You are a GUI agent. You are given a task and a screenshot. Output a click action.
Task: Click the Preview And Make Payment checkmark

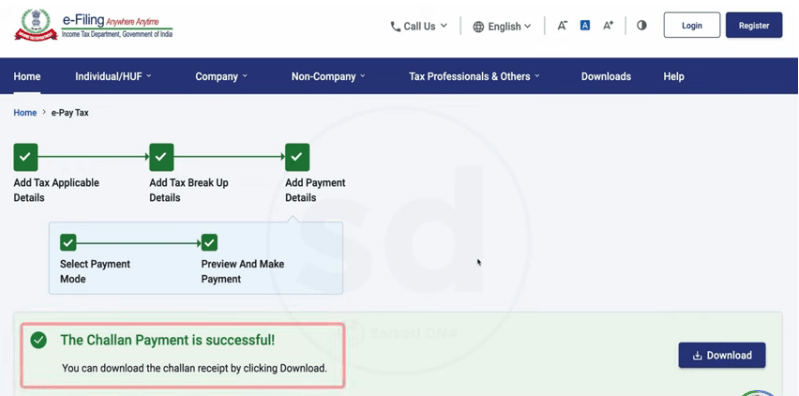[x=209, y=243]
